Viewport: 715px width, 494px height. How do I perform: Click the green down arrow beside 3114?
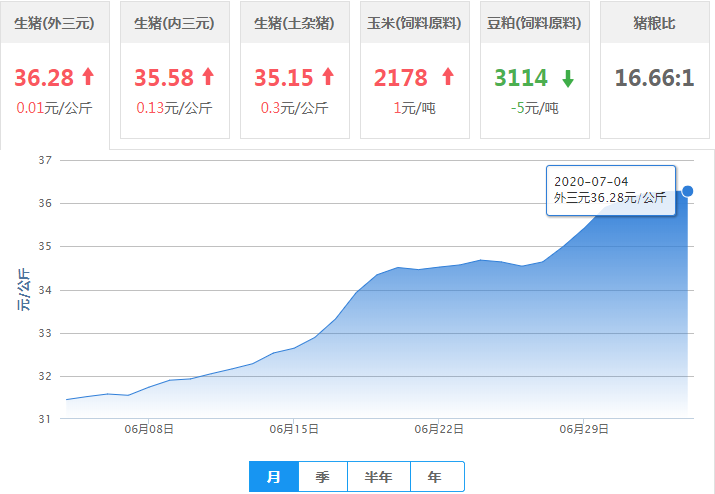(567, 78)
